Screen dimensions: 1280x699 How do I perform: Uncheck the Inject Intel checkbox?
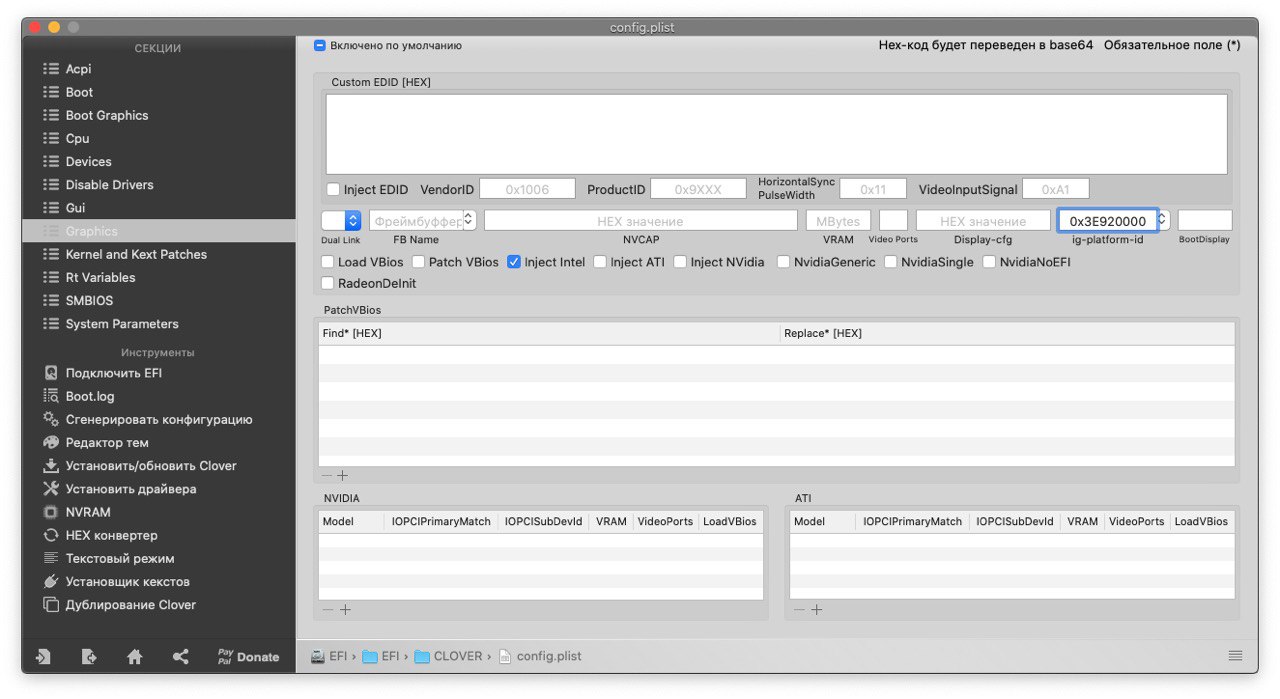pos(514,262)
